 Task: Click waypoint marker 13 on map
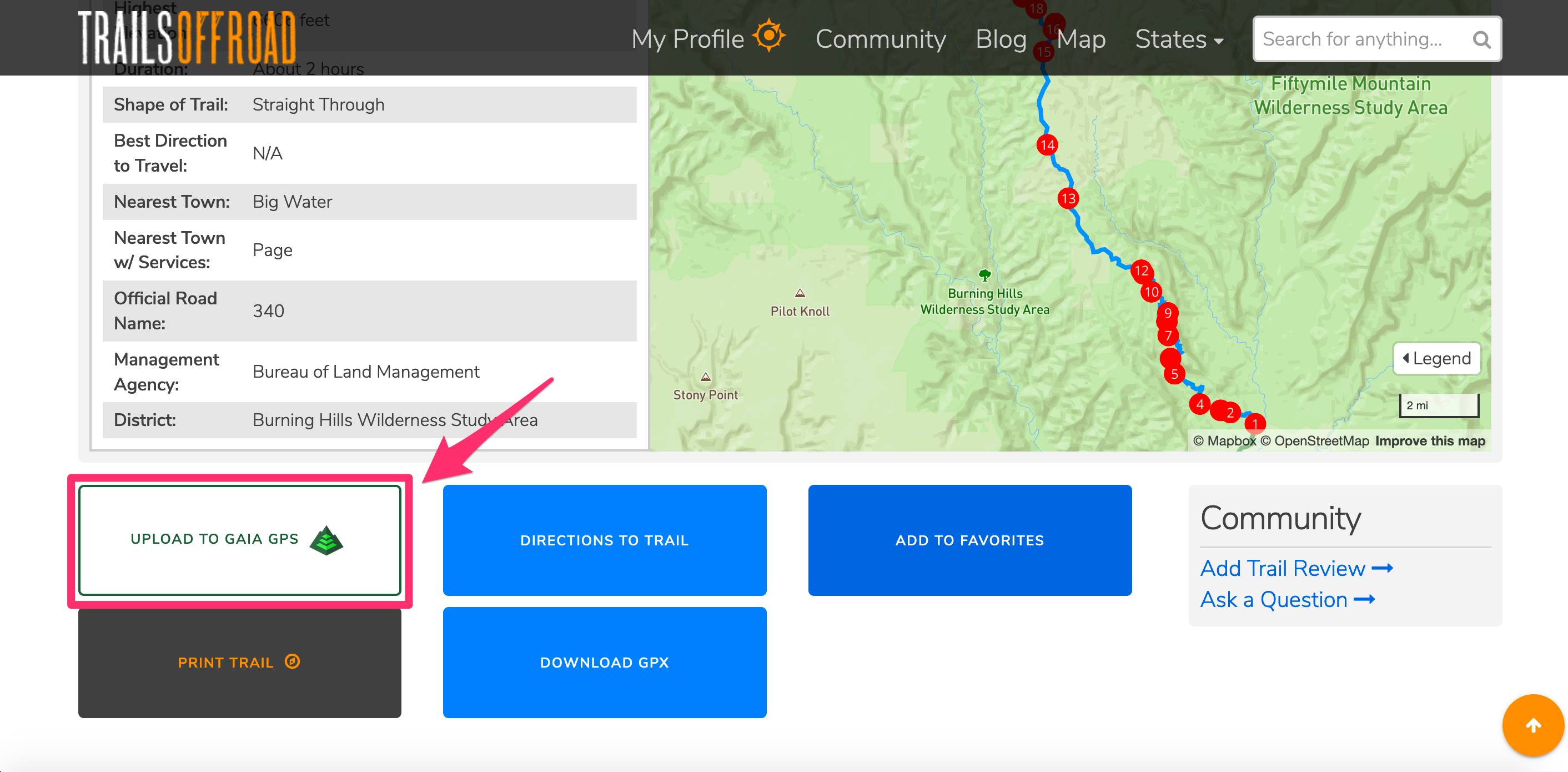[1068, 198]
